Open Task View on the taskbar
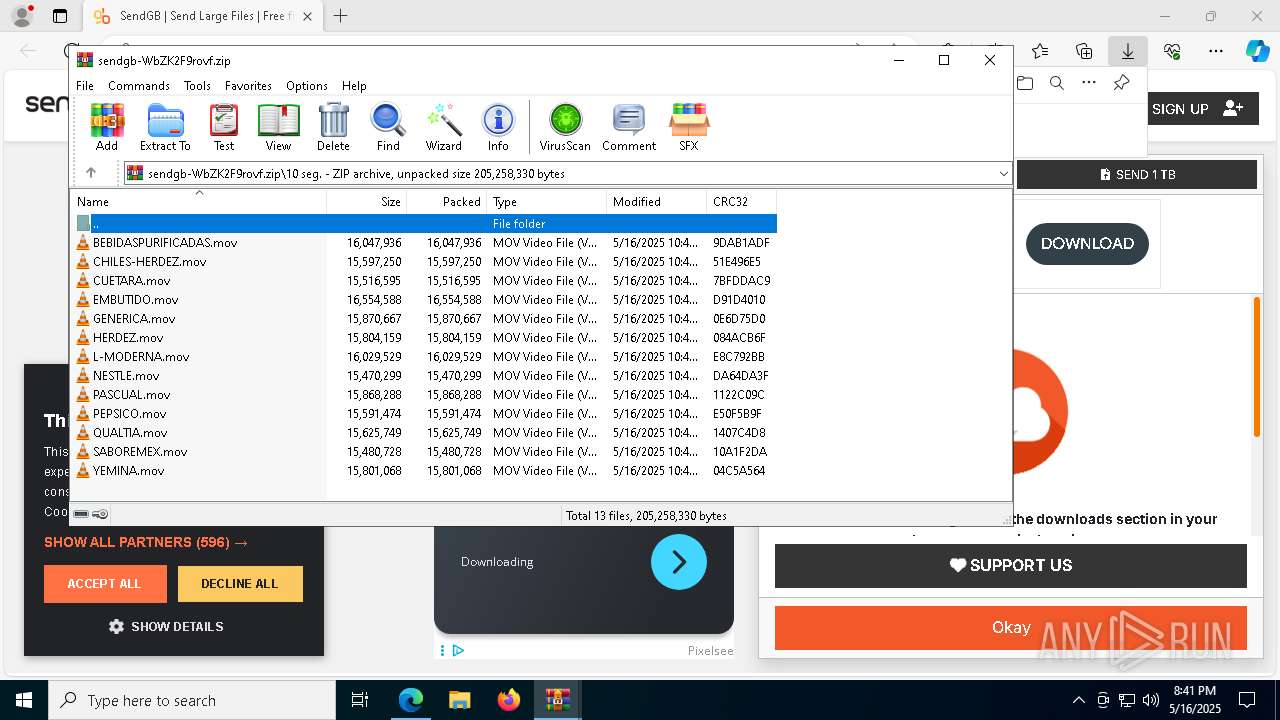Viewport: 1280px width, 720px height. pos(360,700)
